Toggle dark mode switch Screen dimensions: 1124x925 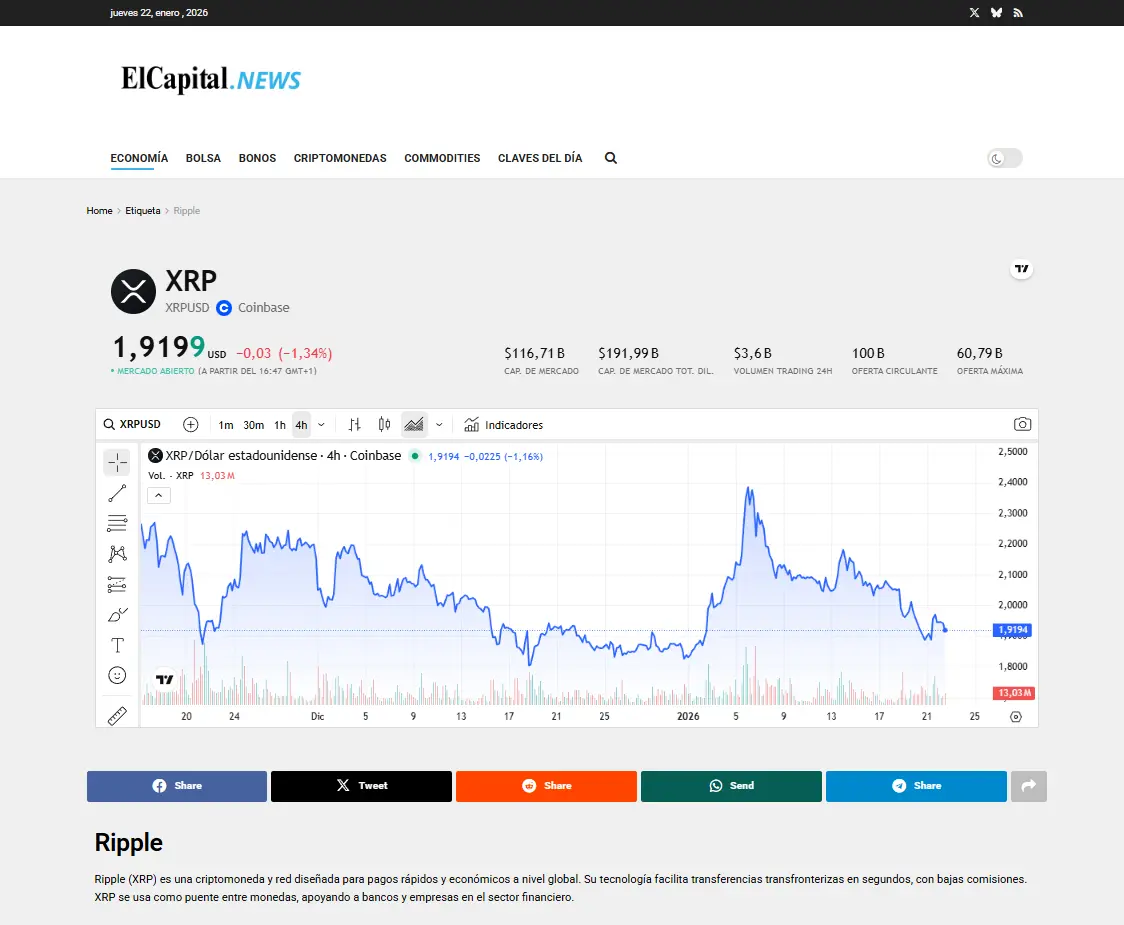point(1004,158)
